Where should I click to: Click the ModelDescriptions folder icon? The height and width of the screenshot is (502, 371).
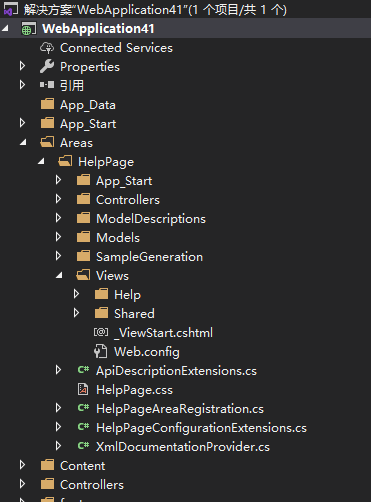pos(83,218)
